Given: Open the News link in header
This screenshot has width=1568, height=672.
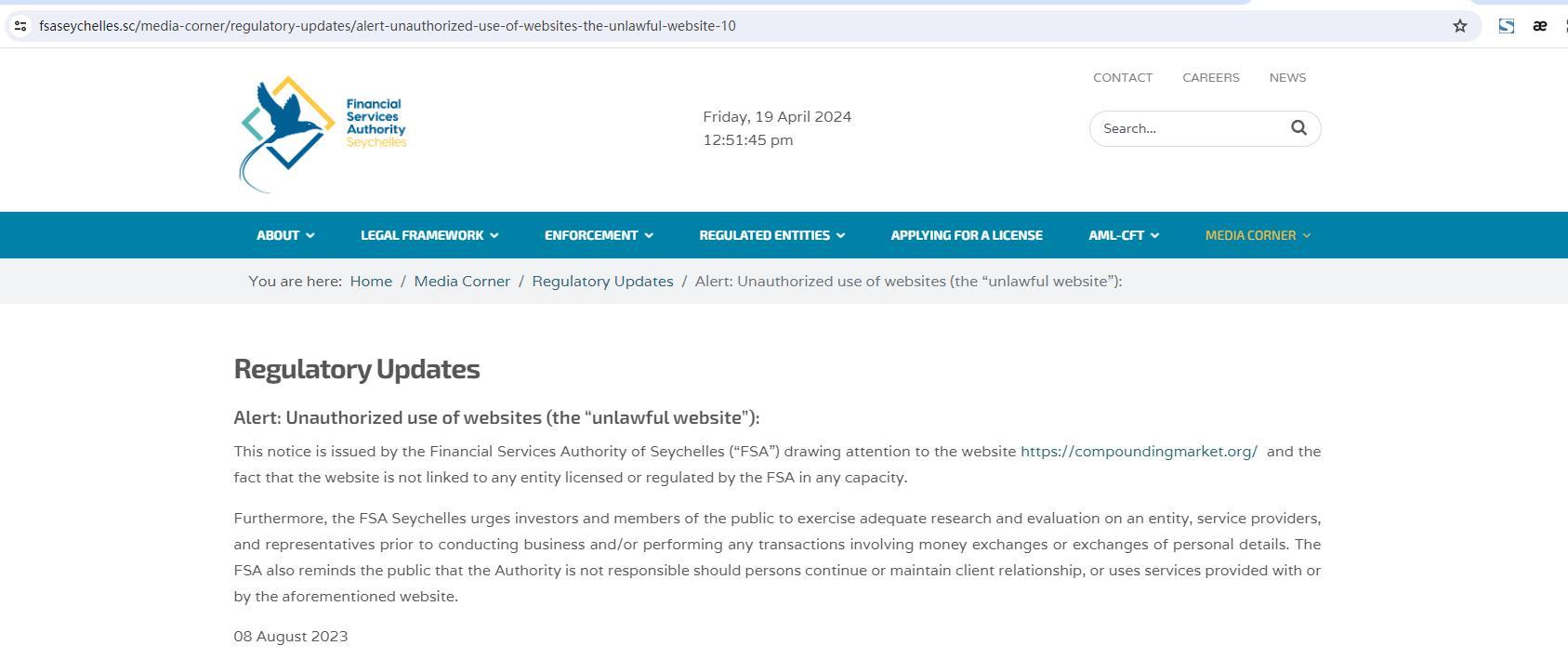Looking at the screenshot, I should click(1287, 78).
